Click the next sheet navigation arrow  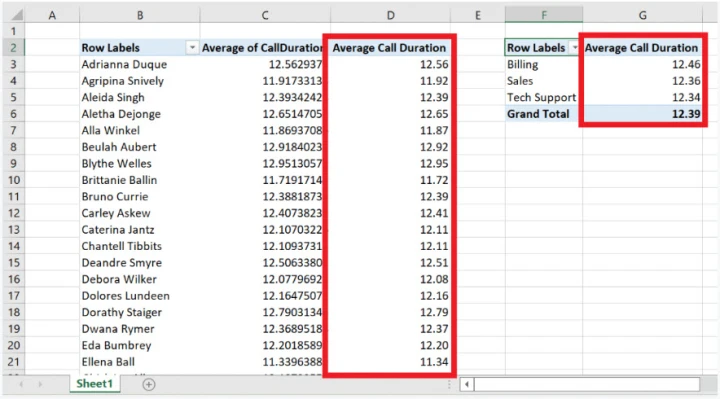(40, 384)
